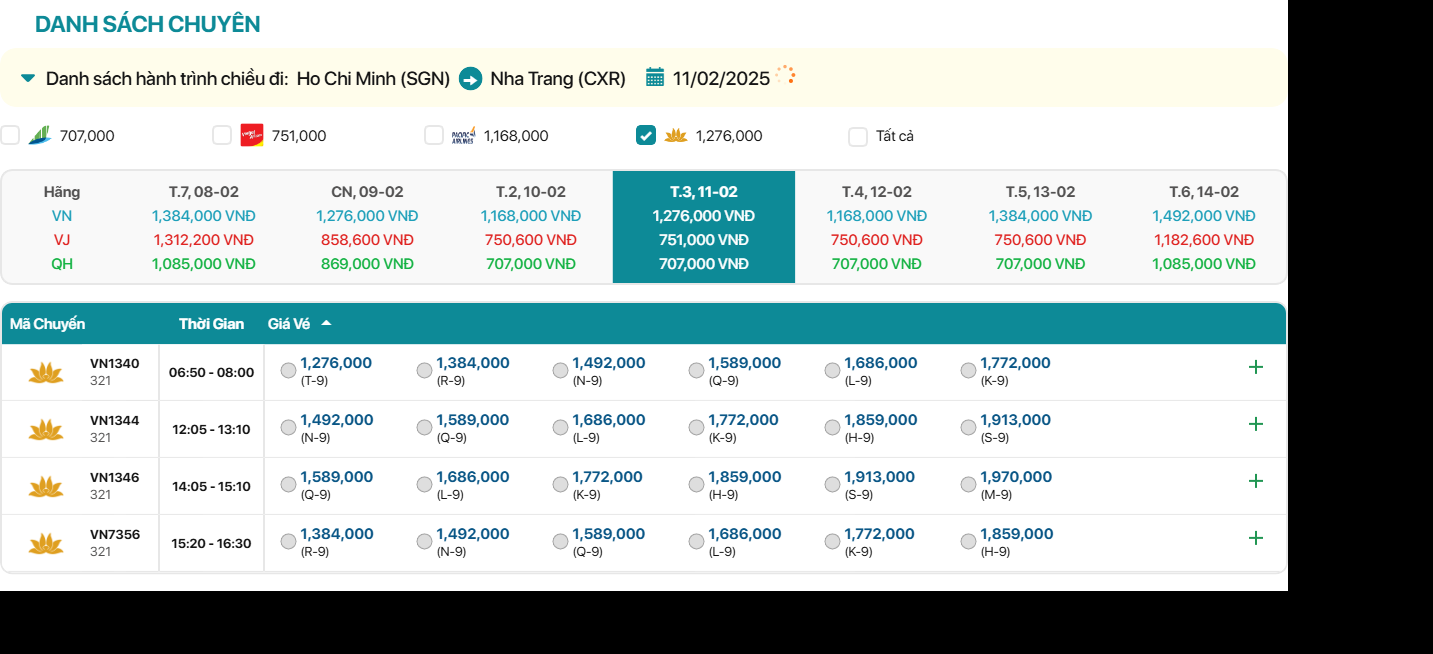The height and width of the screenshot is (654, 1433).
Task: Click the 'Thời Gian' column header
Action: [211, 324]
